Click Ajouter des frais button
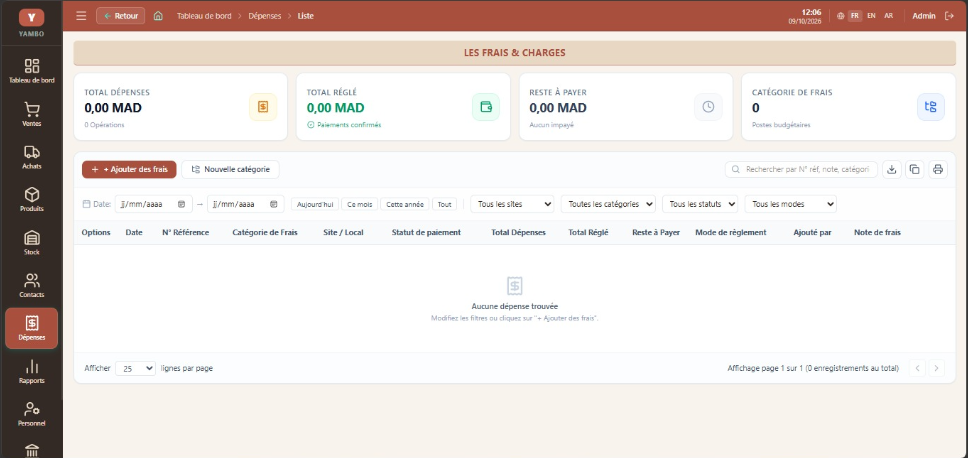Viewport: 968px width, 458px height. [129, 169]
